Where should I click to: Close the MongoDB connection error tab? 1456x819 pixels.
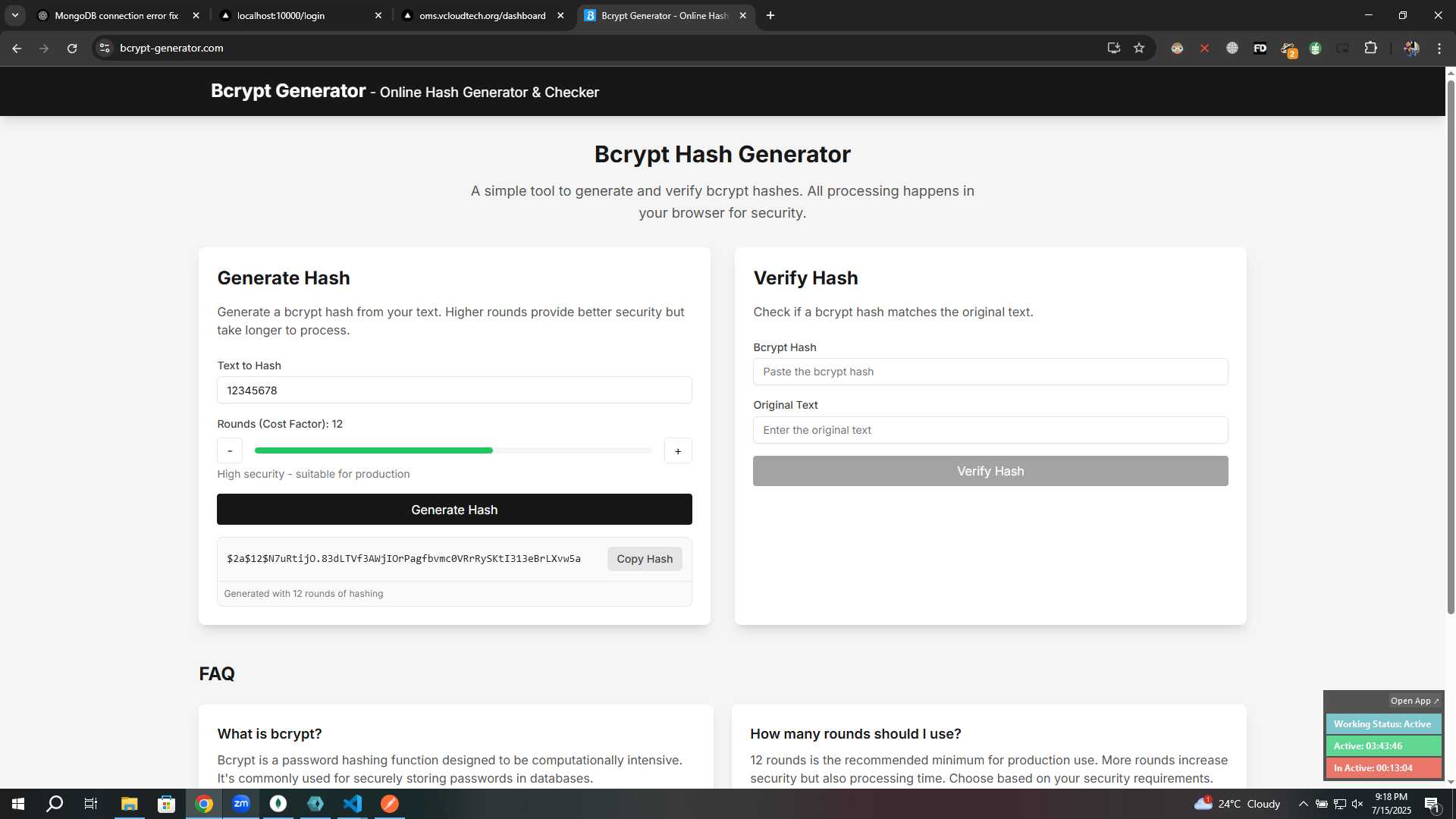(196, 15)
